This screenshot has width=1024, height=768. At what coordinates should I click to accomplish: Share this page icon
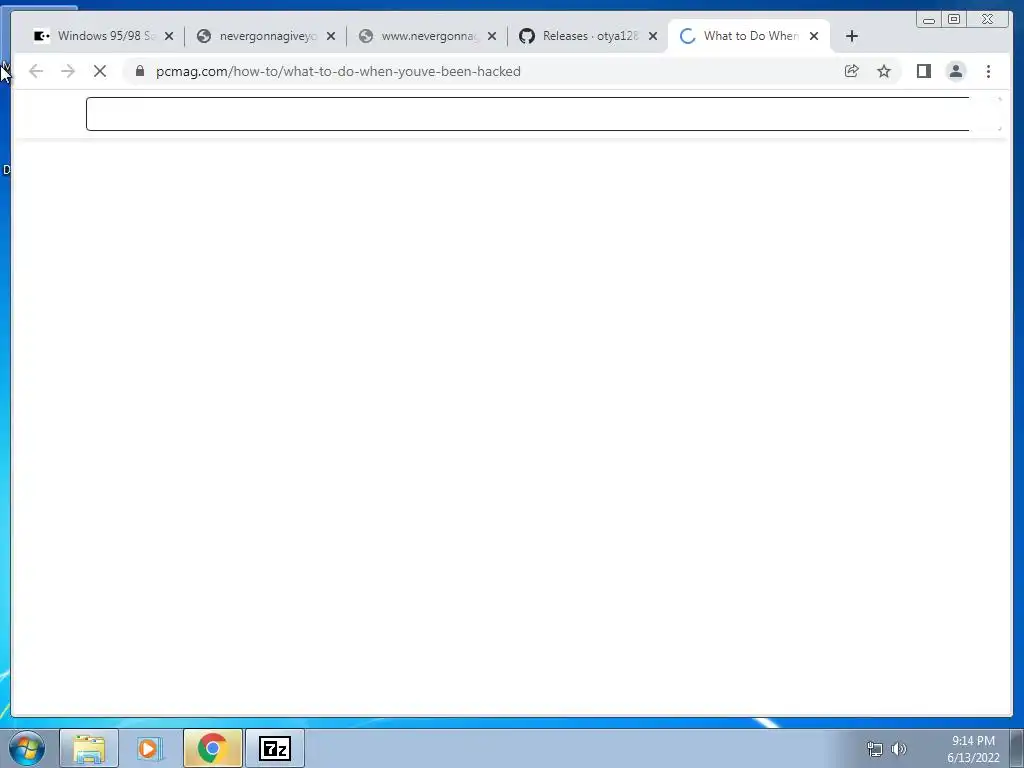click(852, 71)
